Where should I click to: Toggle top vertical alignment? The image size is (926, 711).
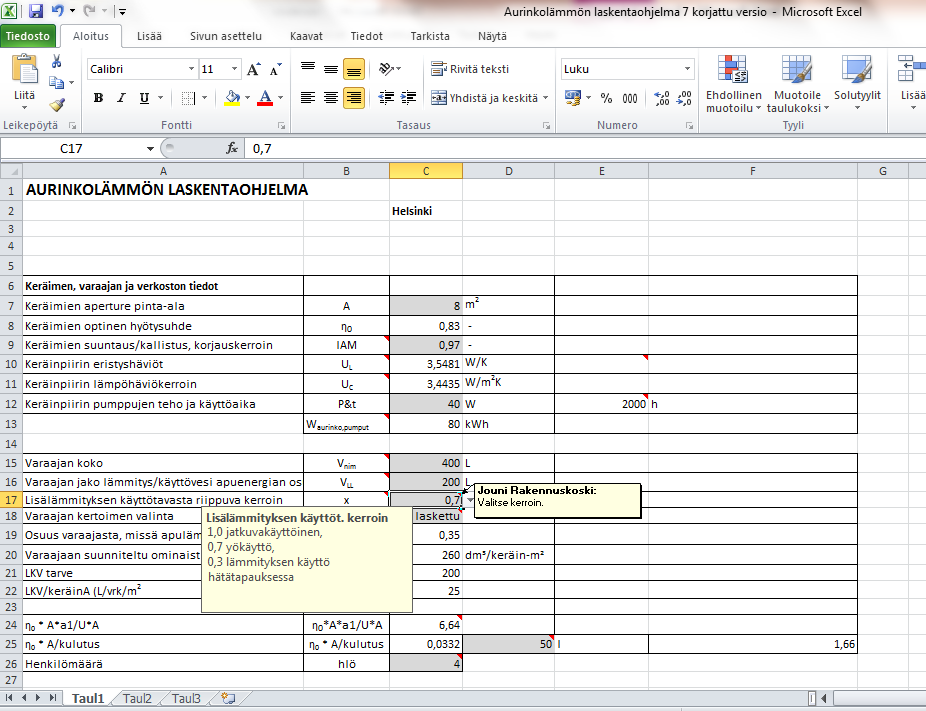308,69
